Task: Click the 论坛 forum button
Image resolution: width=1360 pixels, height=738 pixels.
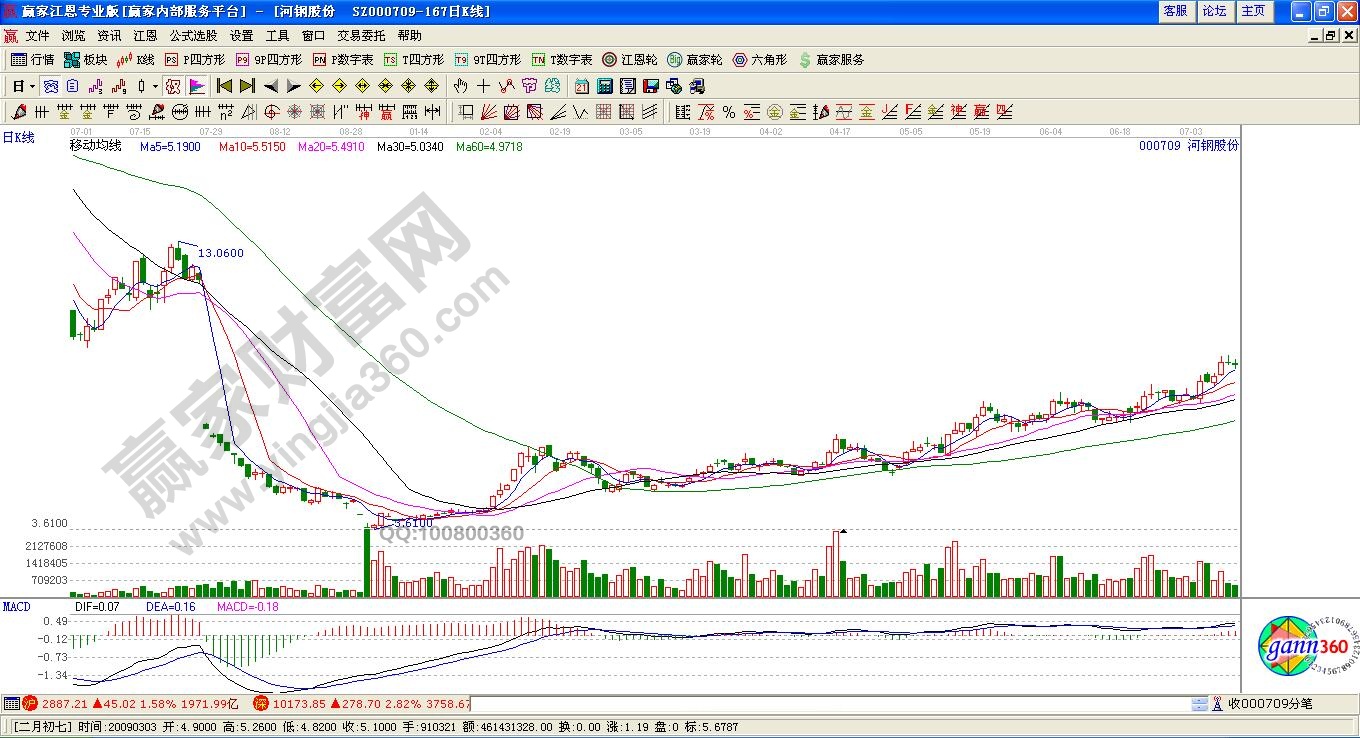Action: tap(1214, 11)
